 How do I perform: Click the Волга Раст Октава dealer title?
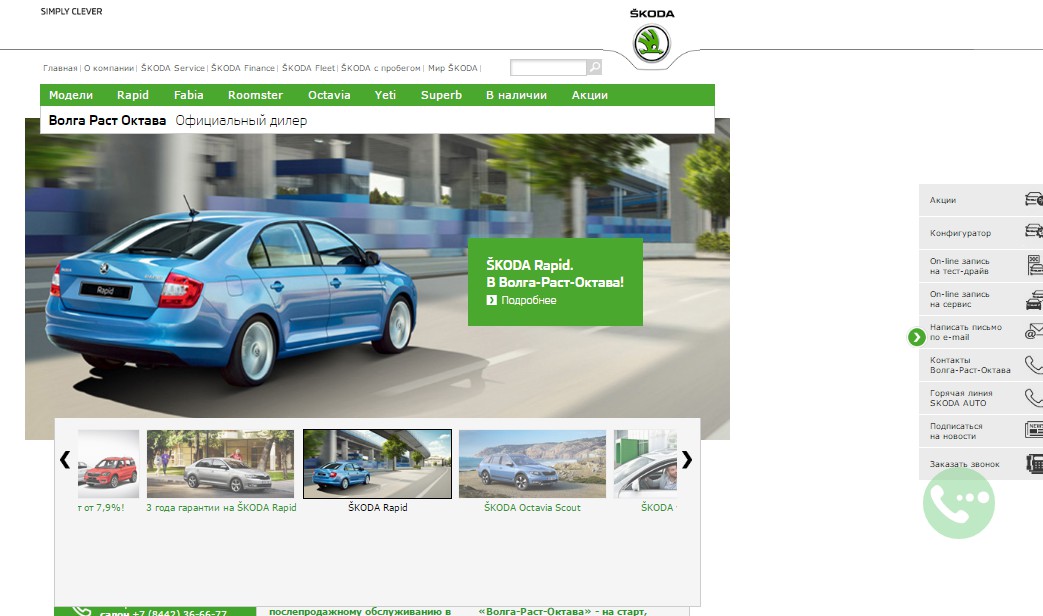click(x=107, y=120)
